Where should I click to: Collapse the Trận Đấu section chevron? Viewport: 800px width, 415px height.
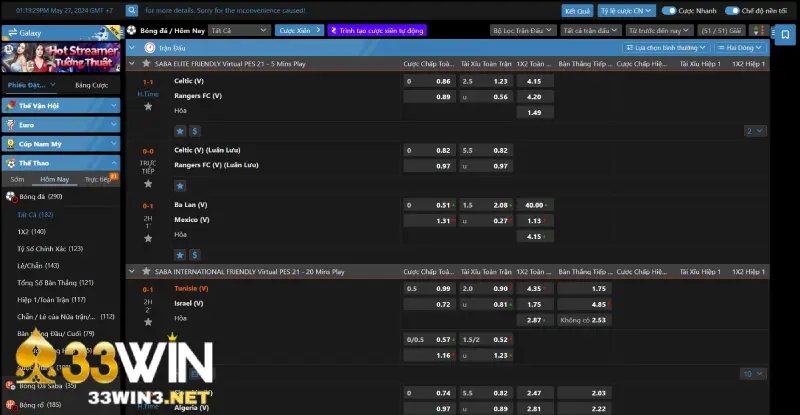coord(132,47)
